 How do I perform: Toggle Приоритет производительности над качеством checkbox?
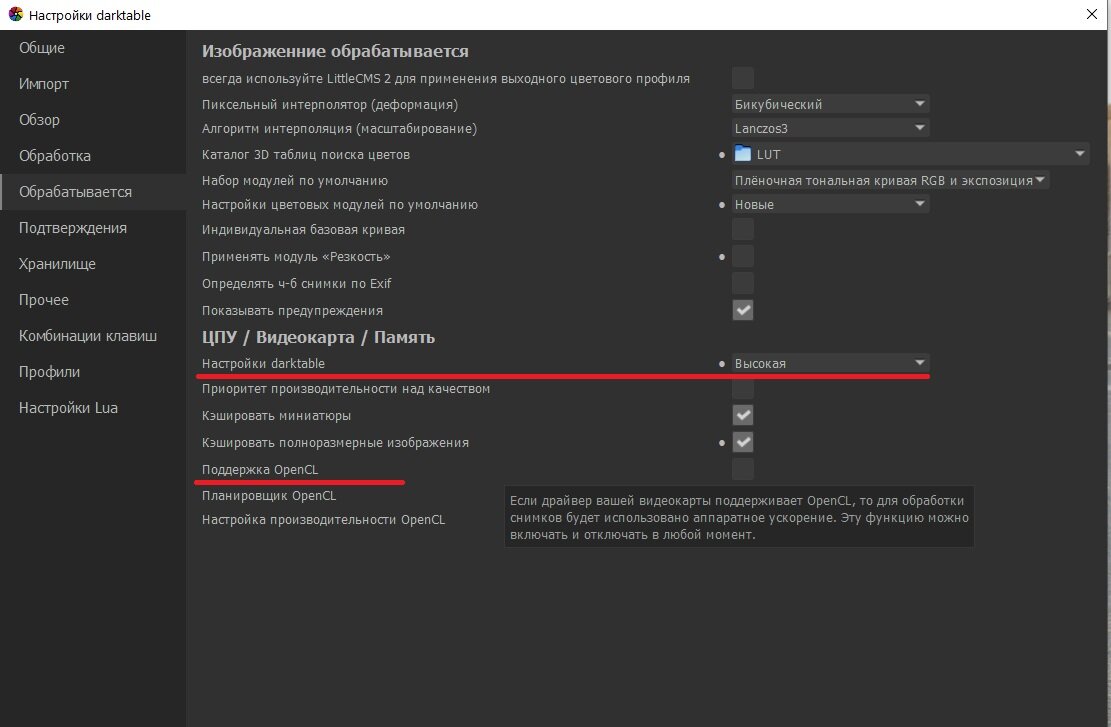743,388
